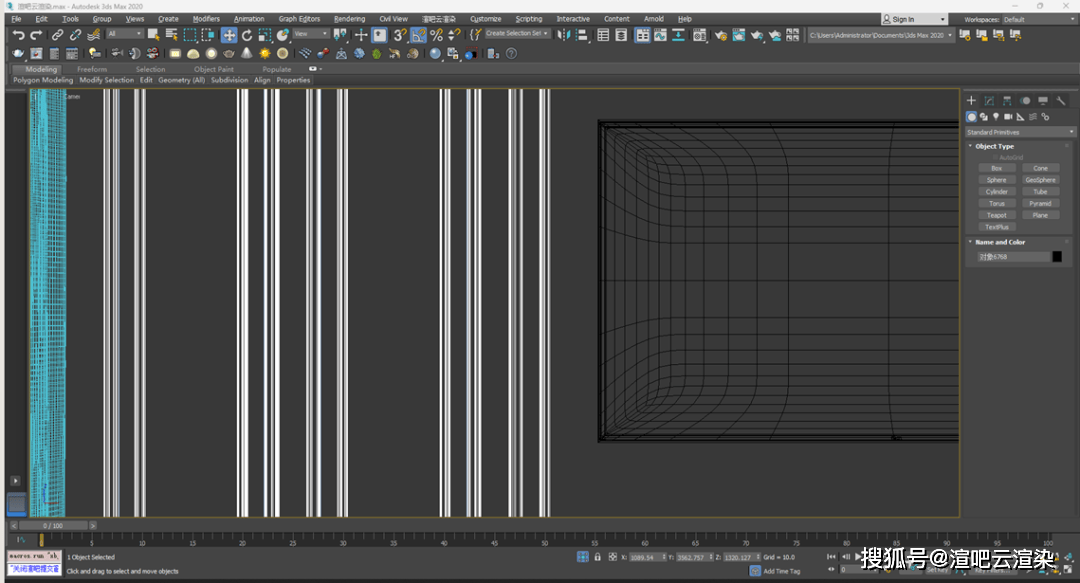The width and height of the screenshot is (1080, 583).
Task: Click the Pyramid button
Action: click(1040, 203)
